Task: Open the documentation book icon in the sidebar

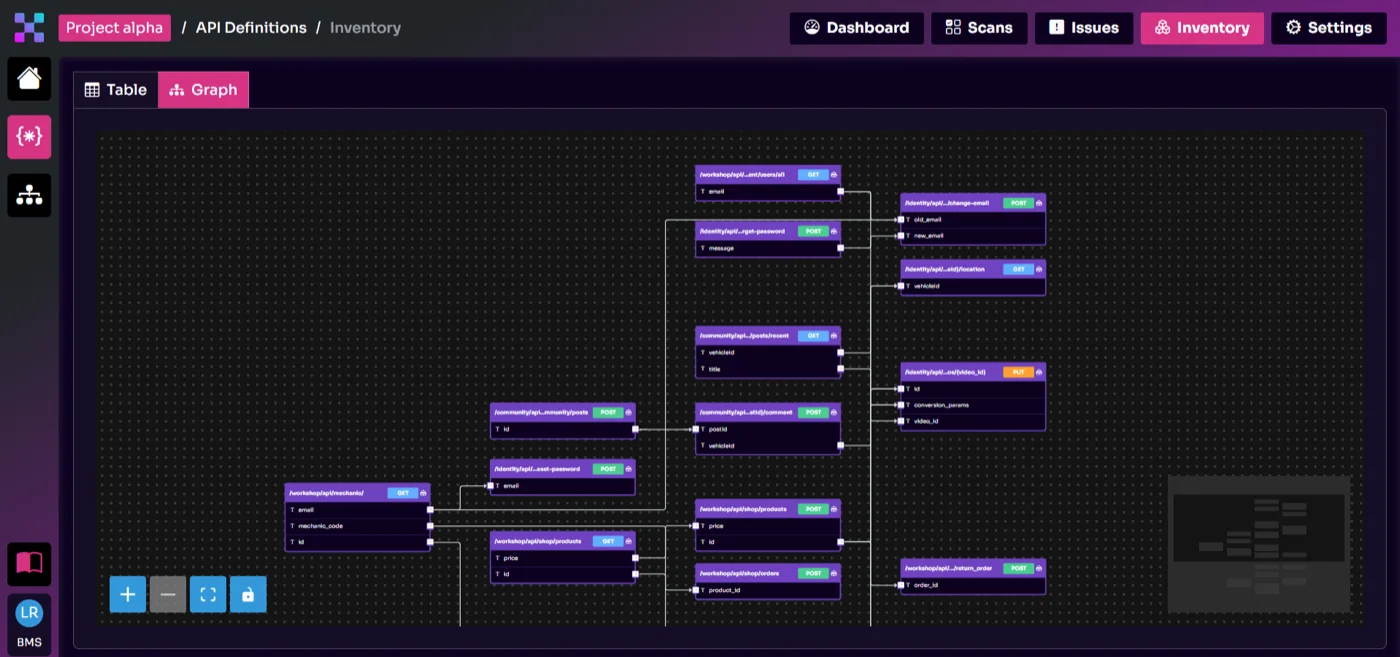Action: (x=29, y=564)
